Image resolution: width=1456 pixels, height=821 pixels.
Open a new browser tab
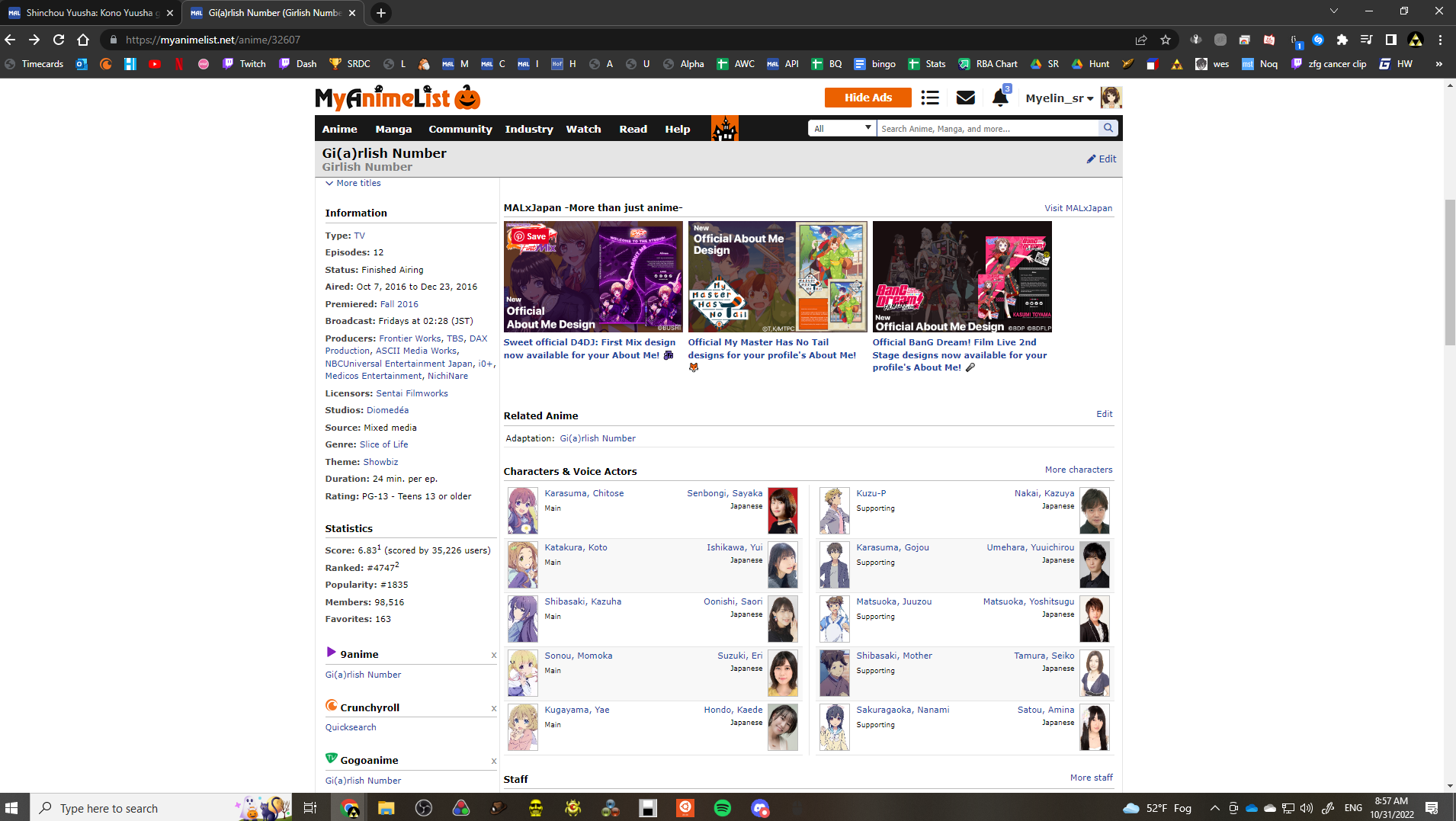(x=380, y=13)
